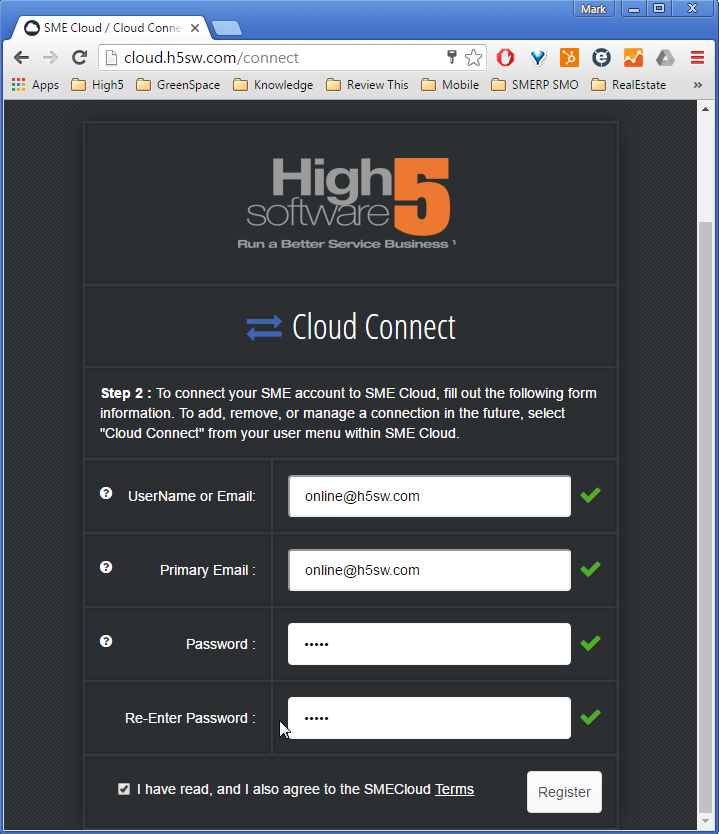Open the orange chart analytics extension
The height and width of the screenshot is (834, 719).
(x=633, y=57)
